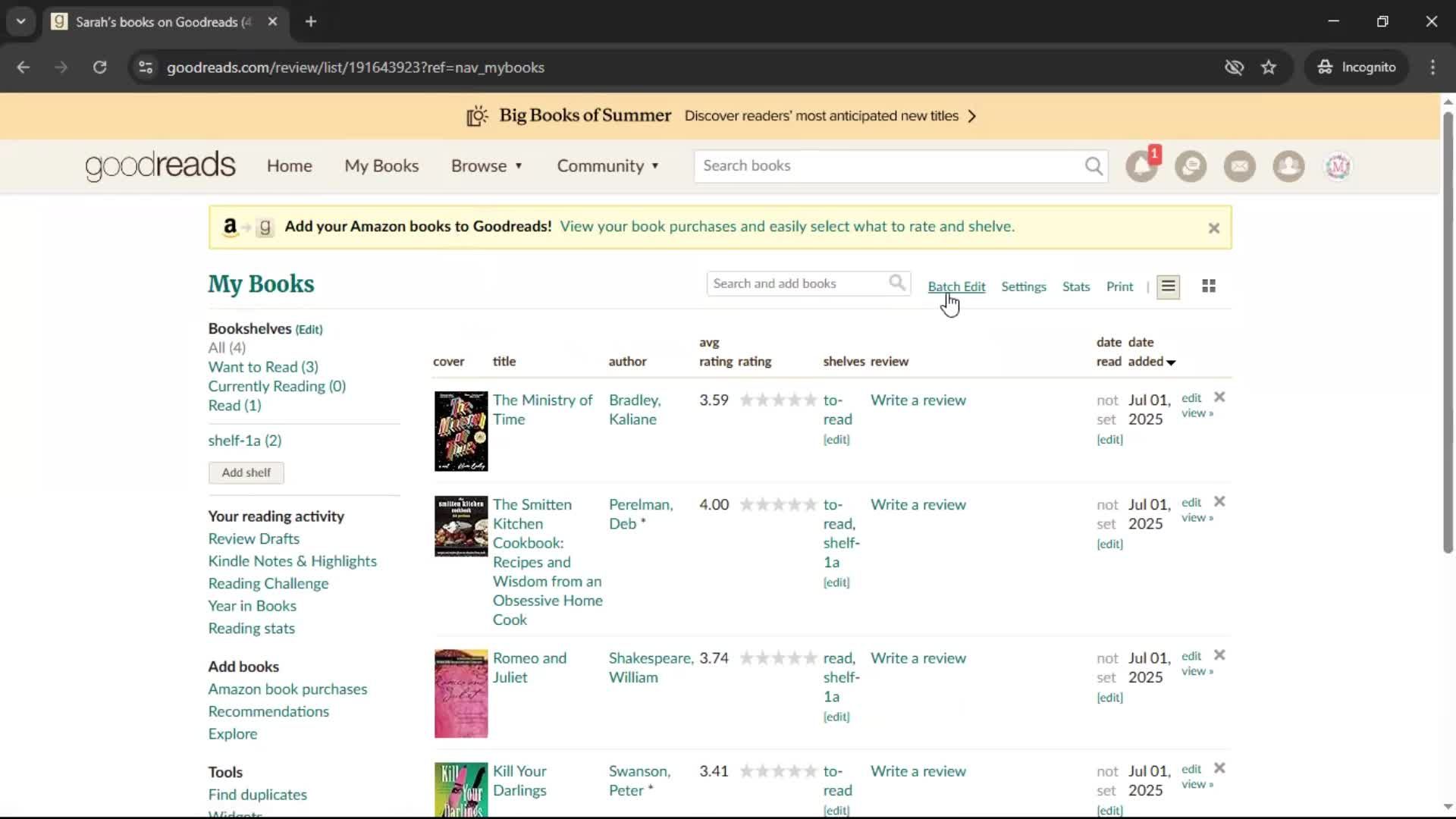The image size is (1456, 819).
Task: Sort by date added column arrow
Action: coord(1171,362)
